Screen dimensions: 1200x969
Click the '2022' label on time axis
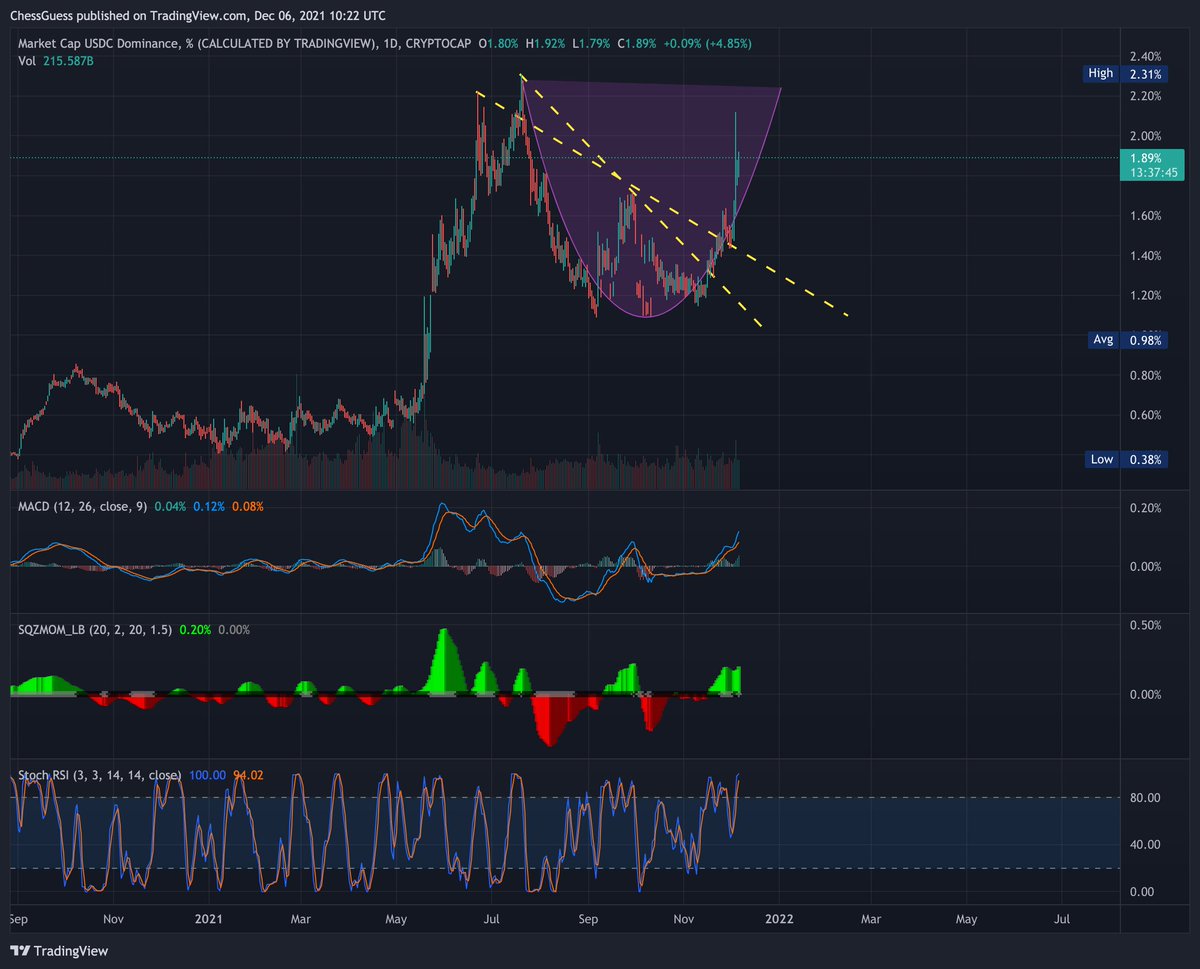click(779, 917)
